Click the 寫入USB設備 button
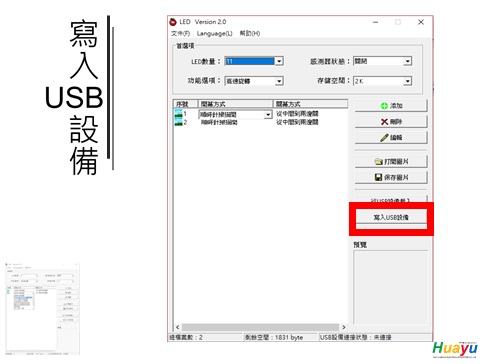 click(x=391, y=217)
